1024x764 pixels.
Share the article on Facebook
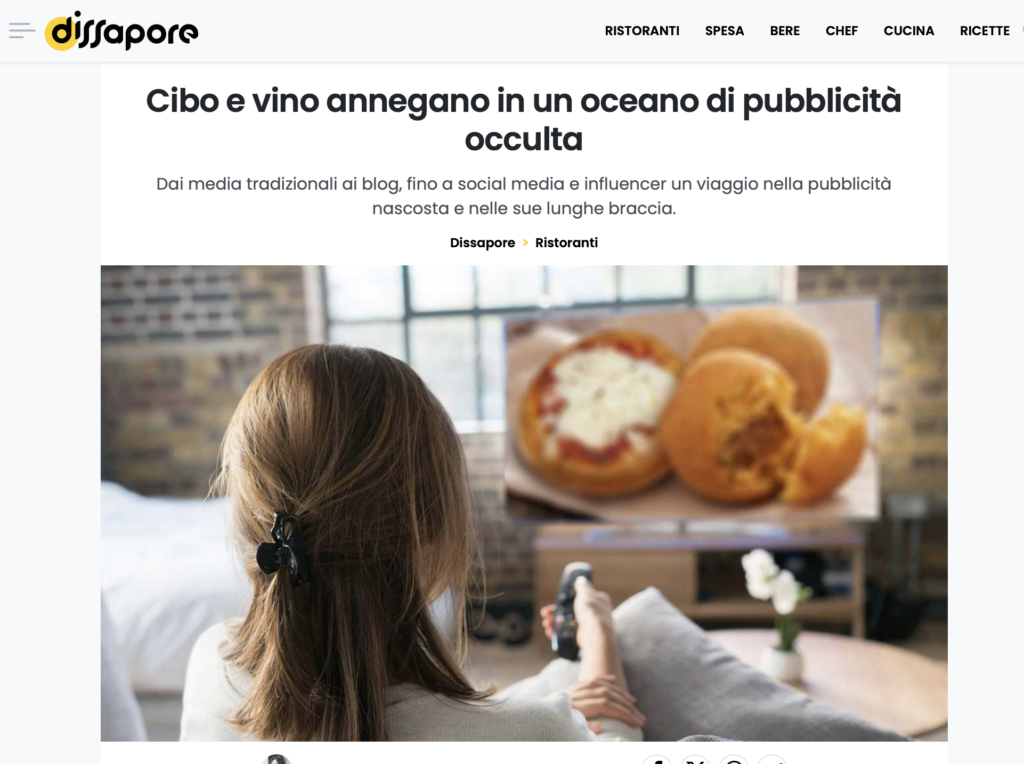tap(657, 761)
